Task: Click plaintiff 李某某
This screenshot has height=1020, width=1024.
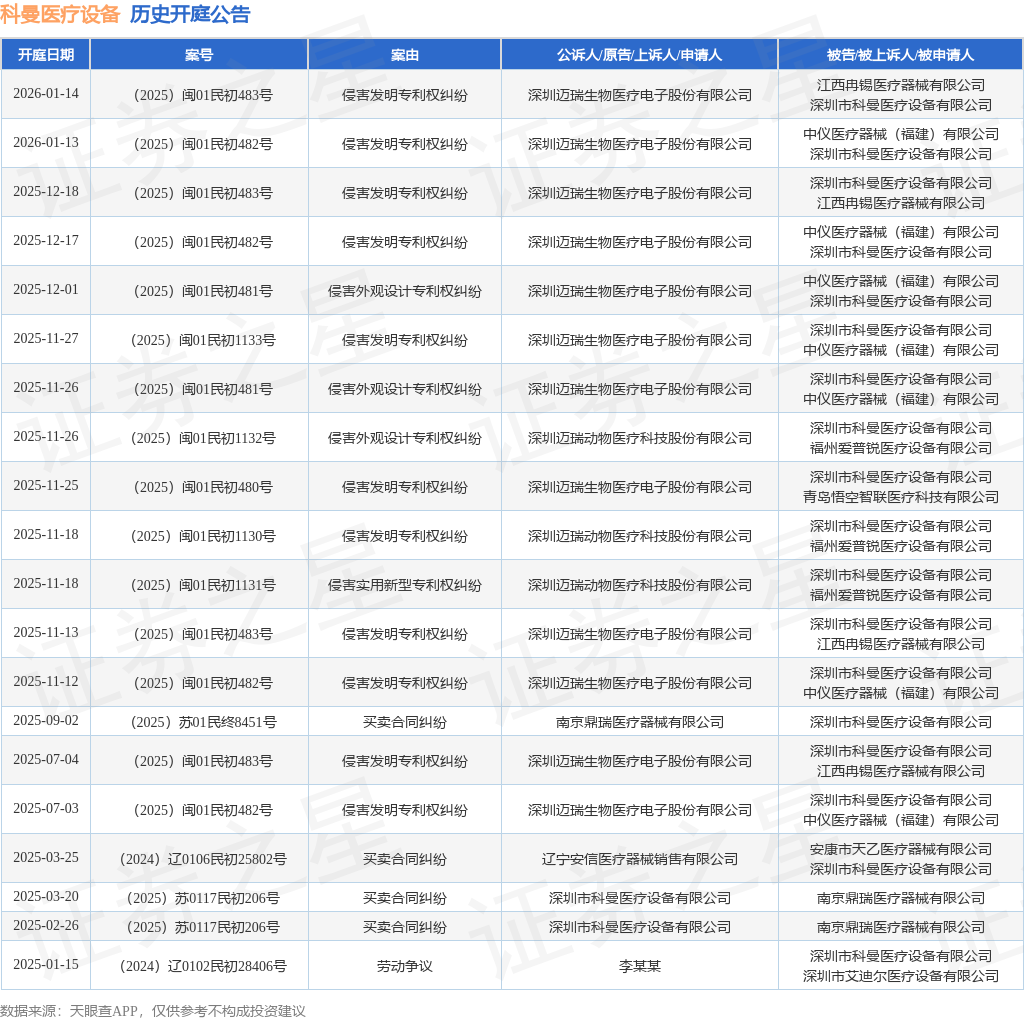Action: [639, 966]
